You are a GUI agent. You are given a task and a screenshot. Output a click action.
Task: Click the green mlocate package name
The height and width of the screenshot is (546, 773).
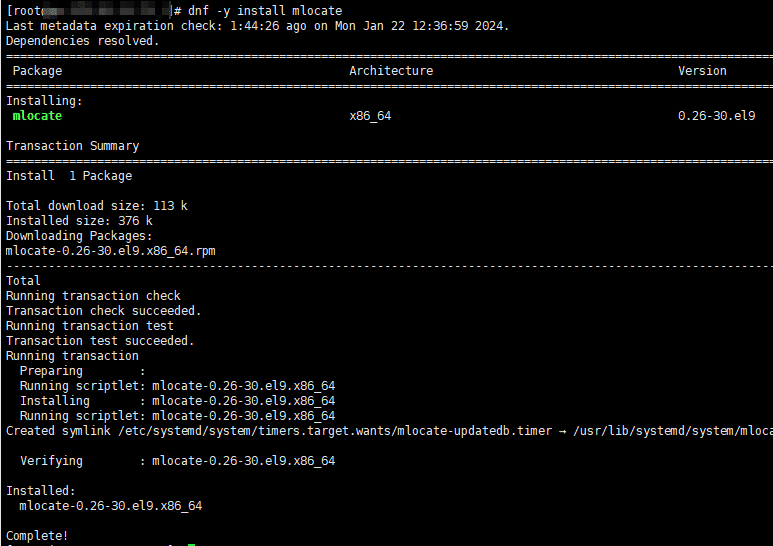point(37,116)
